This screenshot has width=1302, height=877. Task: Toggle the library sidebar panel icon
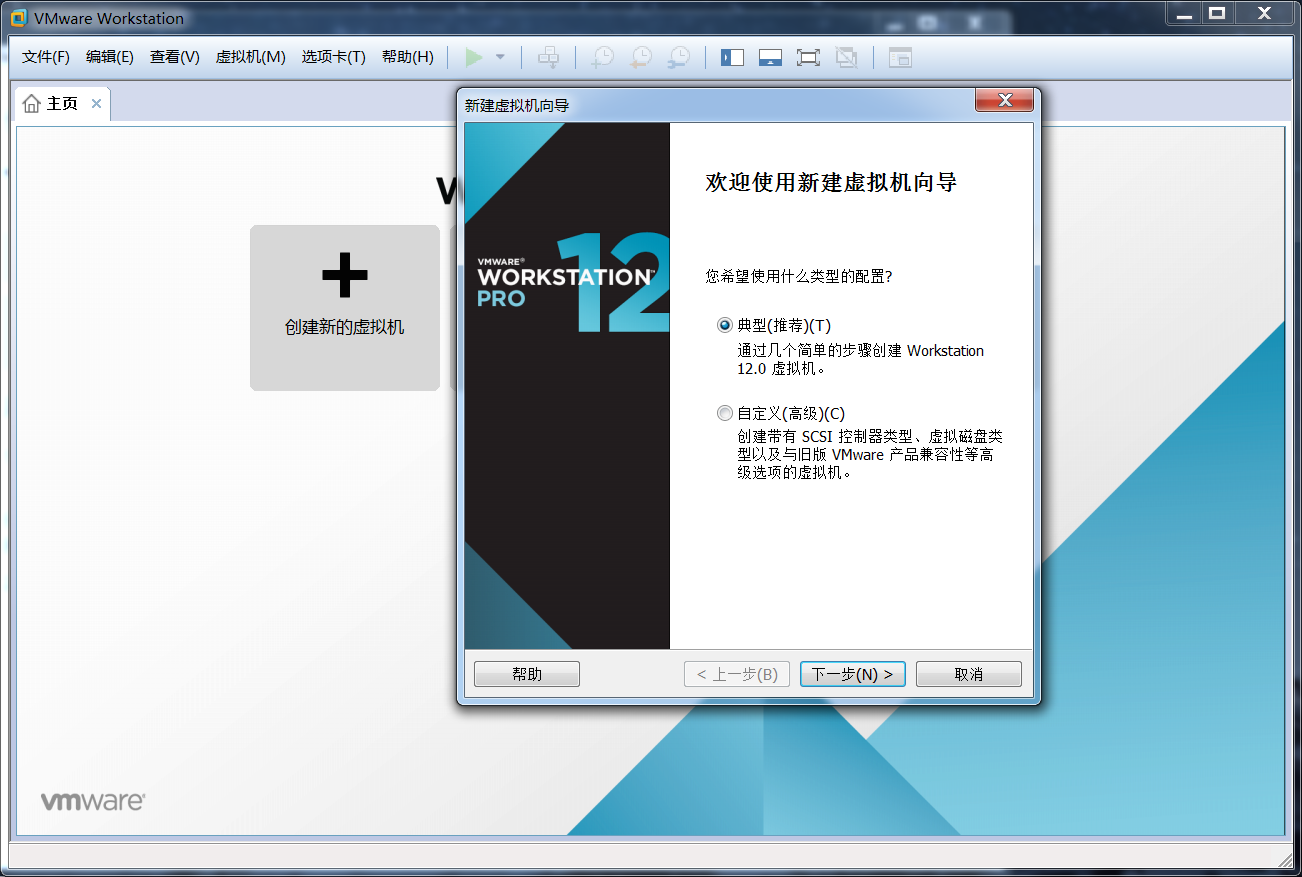click(732, 57)
